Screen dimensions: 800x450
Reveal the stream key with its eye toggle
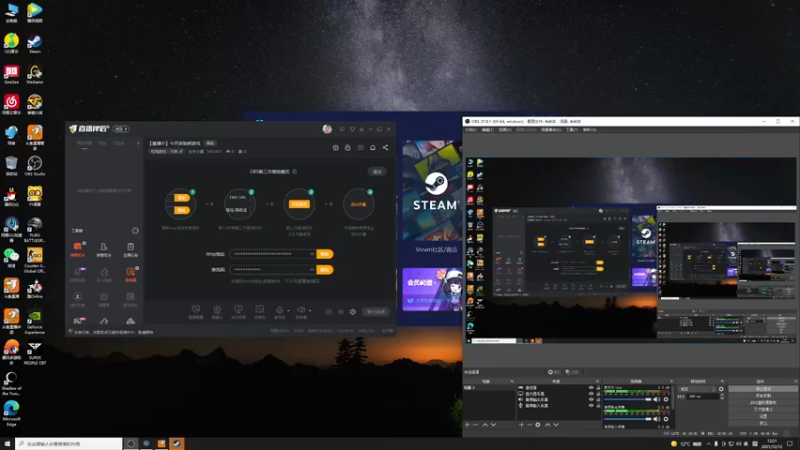(312, 269)
